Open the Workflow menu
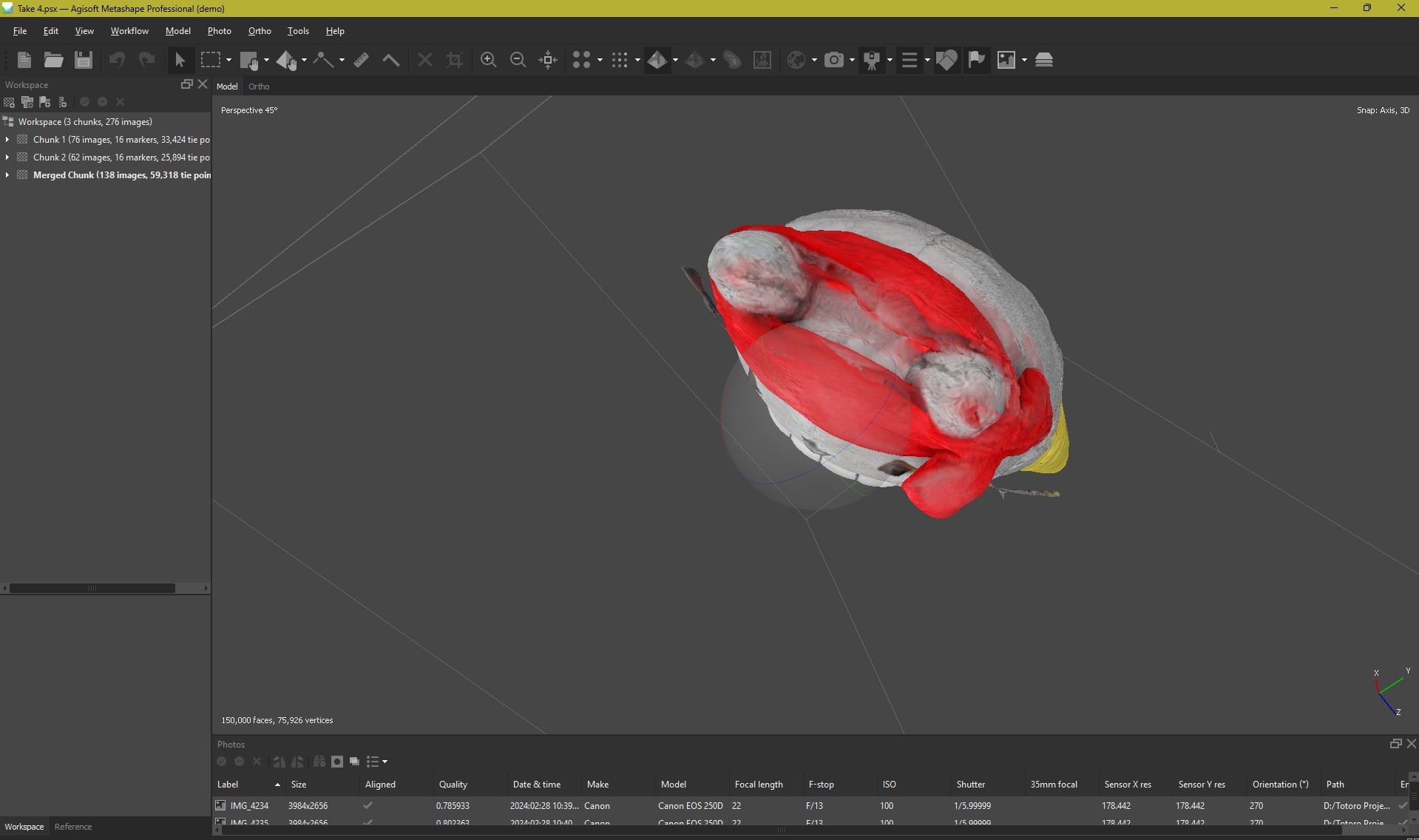 (129, 31)
